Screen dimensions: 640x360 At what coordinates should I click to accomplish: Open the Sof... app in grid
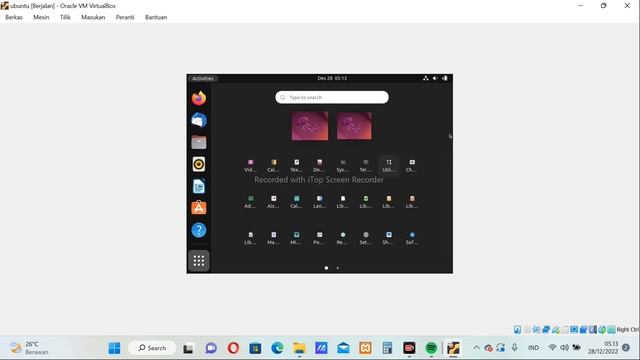(x=412, y=238)
